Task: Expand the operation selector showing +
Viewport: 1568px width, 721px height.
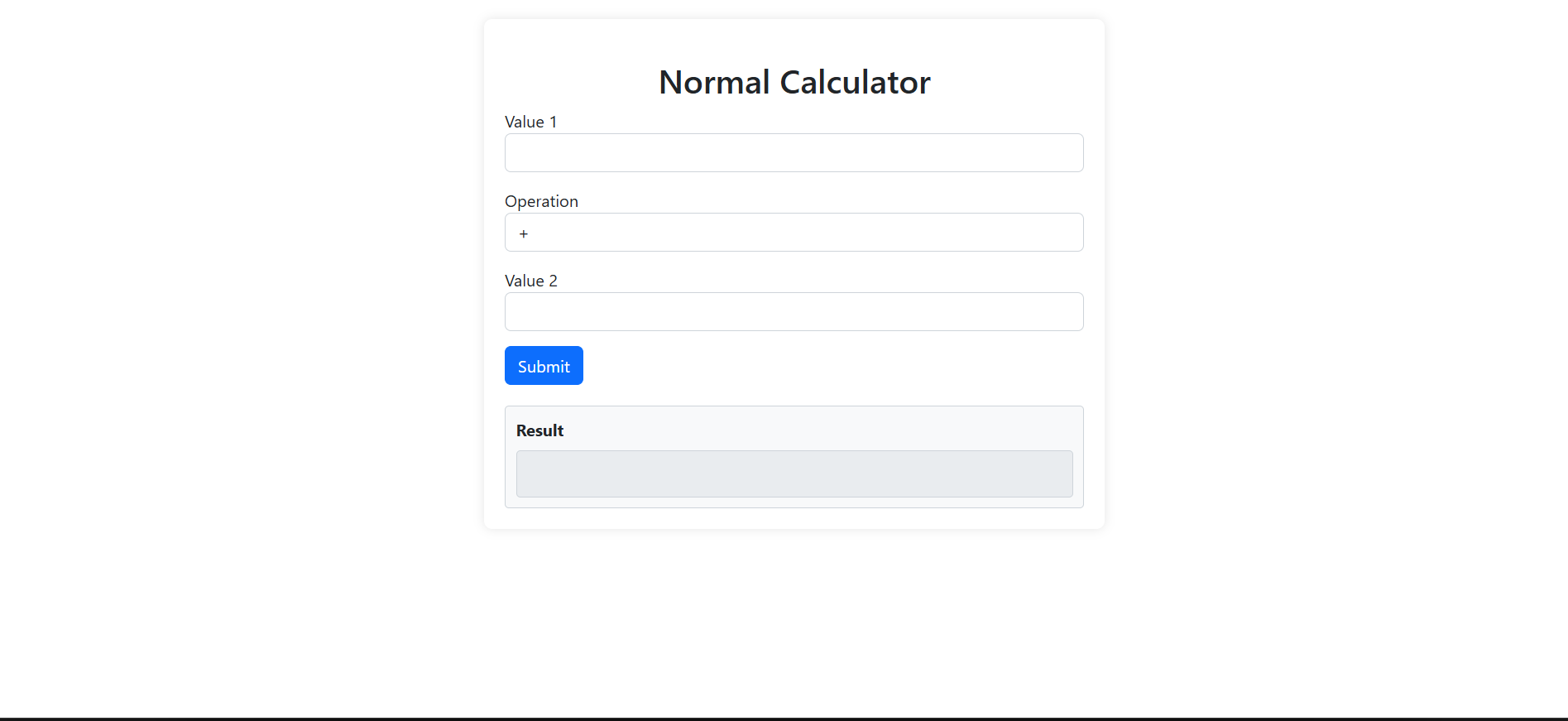Action: [x=794, y=233]
